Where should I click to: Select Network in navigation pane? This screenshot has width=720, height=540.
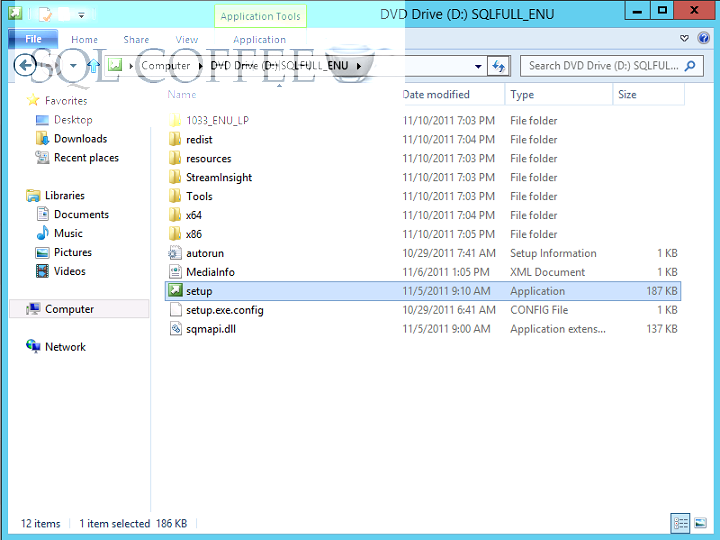(65, 347)
